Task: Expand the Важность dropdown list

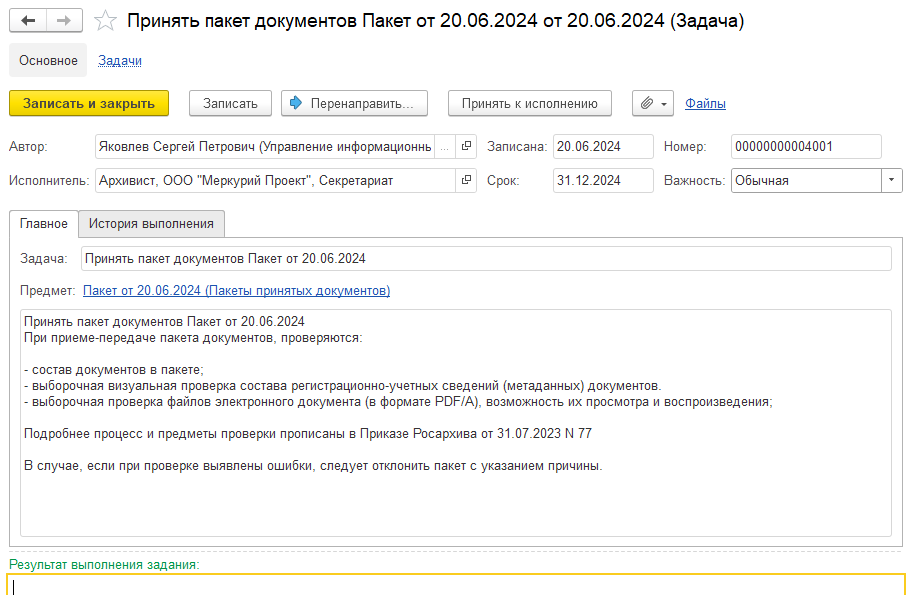Action: tap(891, 180)
